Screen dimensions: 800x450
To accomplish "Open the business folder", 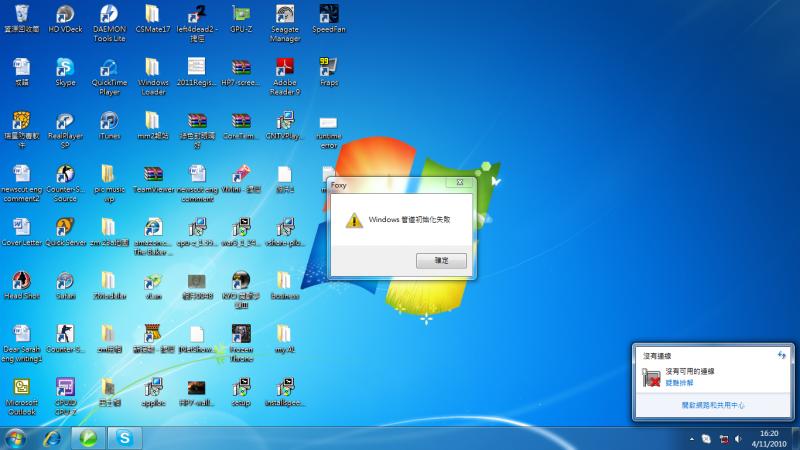I will [x=285, y=286].
